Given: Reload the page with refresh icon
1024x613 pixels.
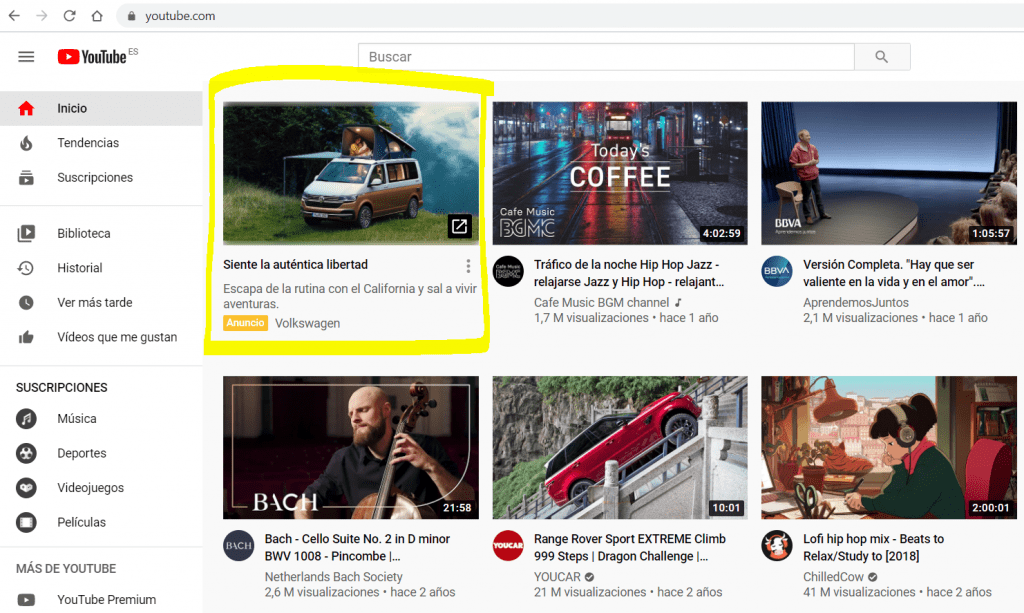Looking at the screenshot, I should [x=69, y=16].
